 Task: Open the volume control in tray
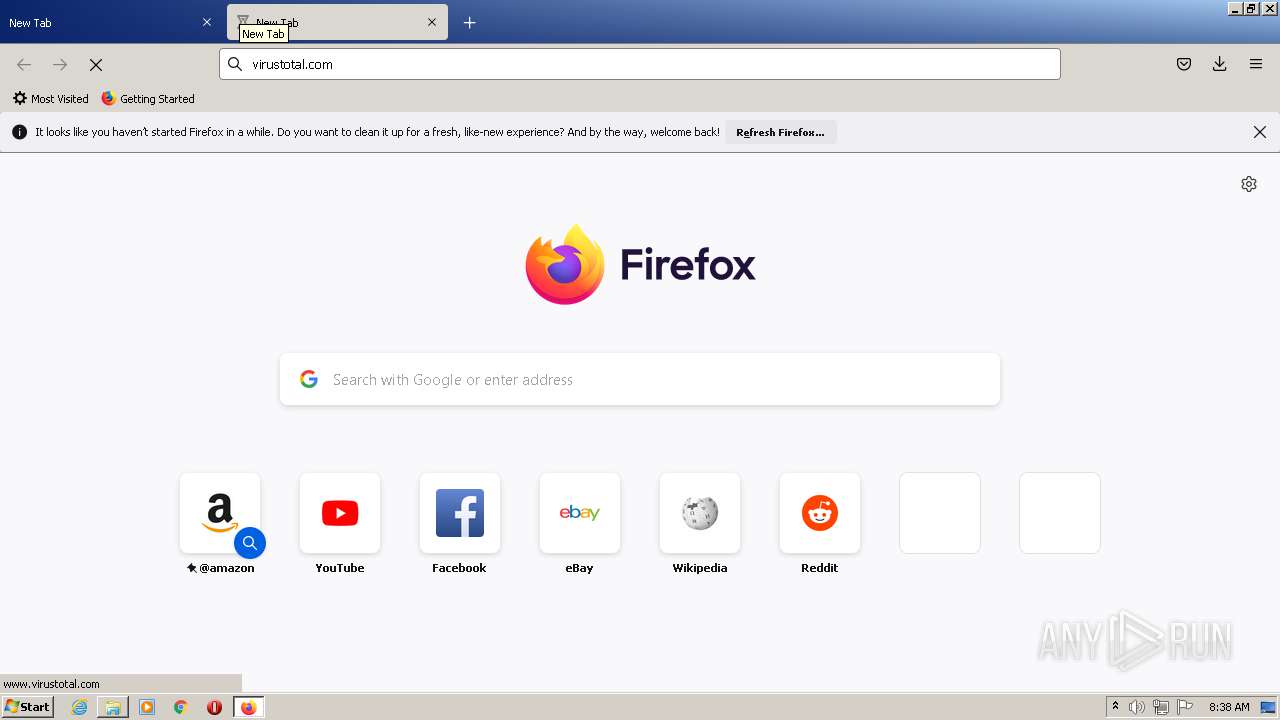tap(1137, 707)
